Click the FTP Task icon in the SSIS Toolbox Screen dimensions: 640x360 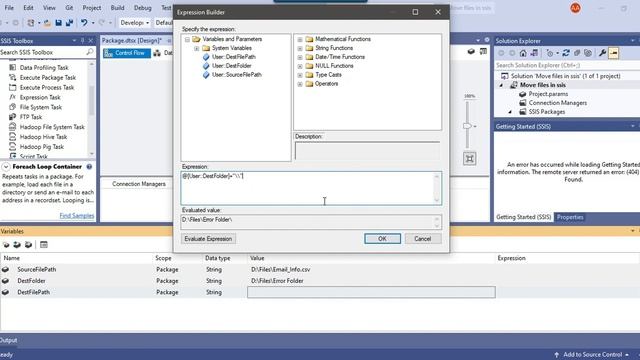(13, 117)
